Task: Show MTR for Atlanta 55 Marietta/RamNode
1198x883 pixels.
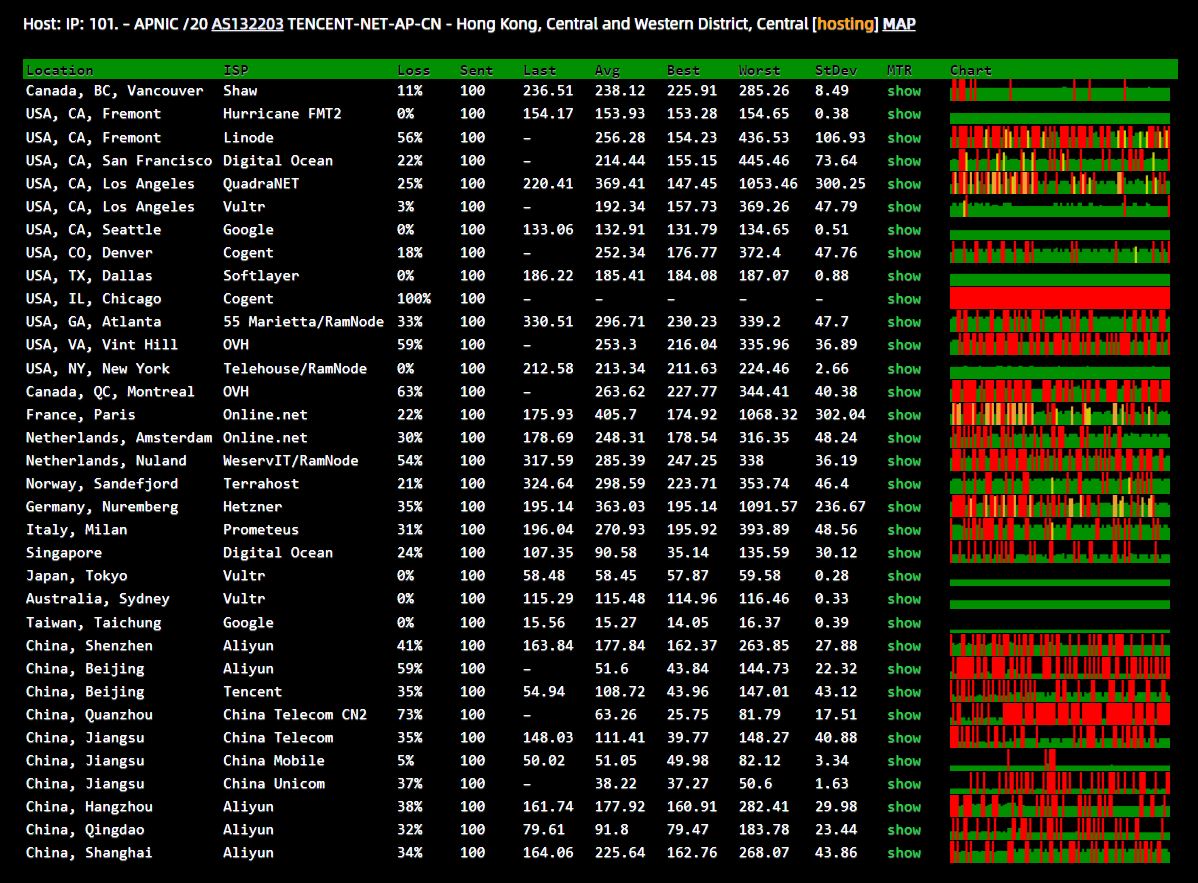Action: 904,322
